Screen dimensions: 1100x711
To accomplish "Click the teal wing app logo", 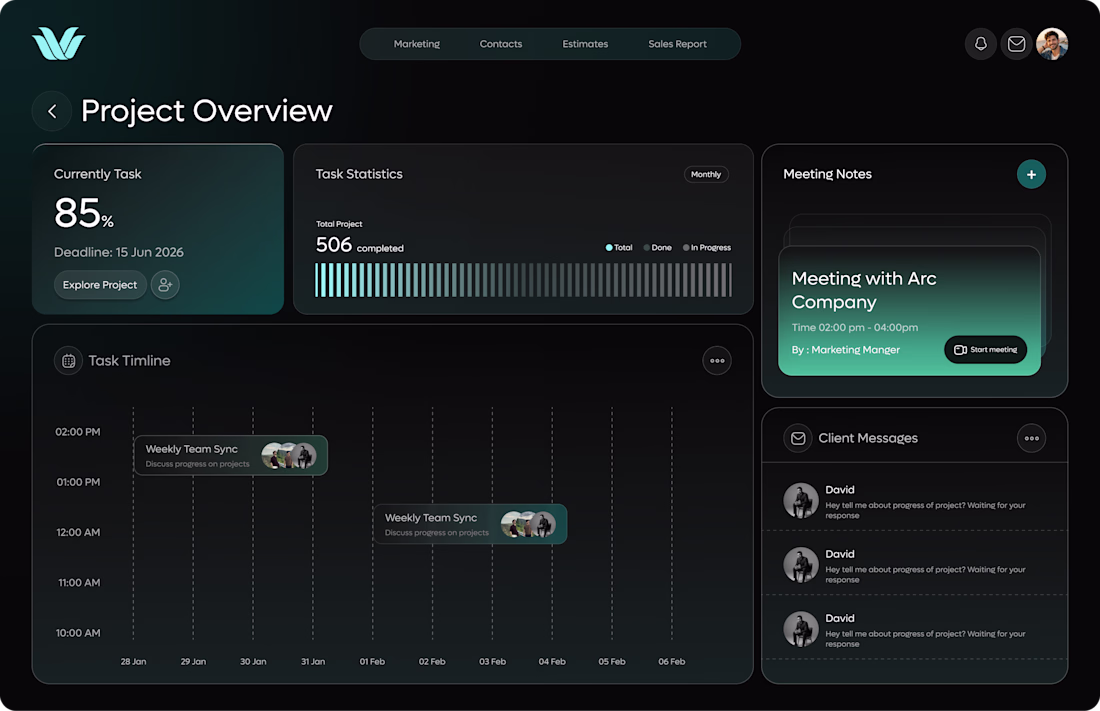I will pos(58,44).
